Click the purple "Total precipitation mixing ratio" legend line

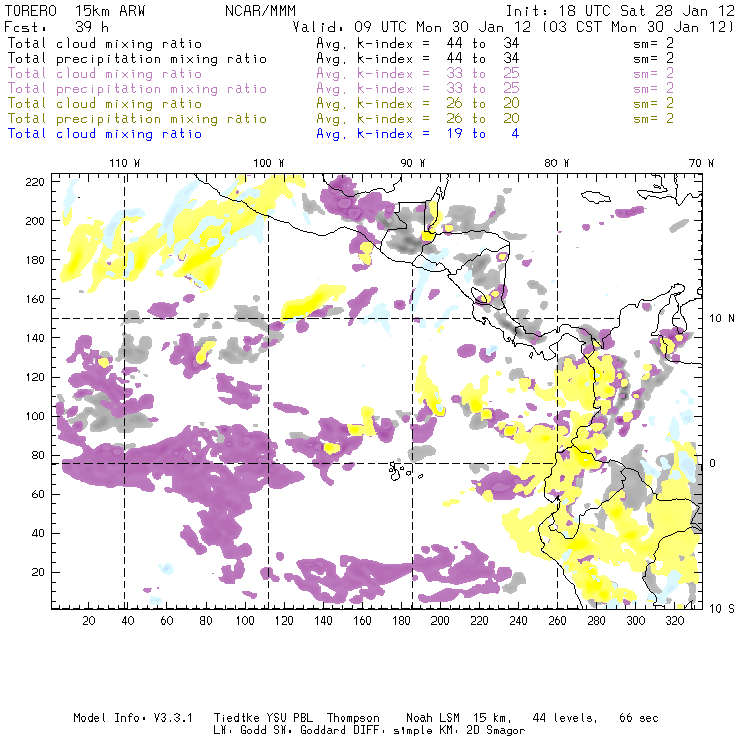click(x=137, y=89)
